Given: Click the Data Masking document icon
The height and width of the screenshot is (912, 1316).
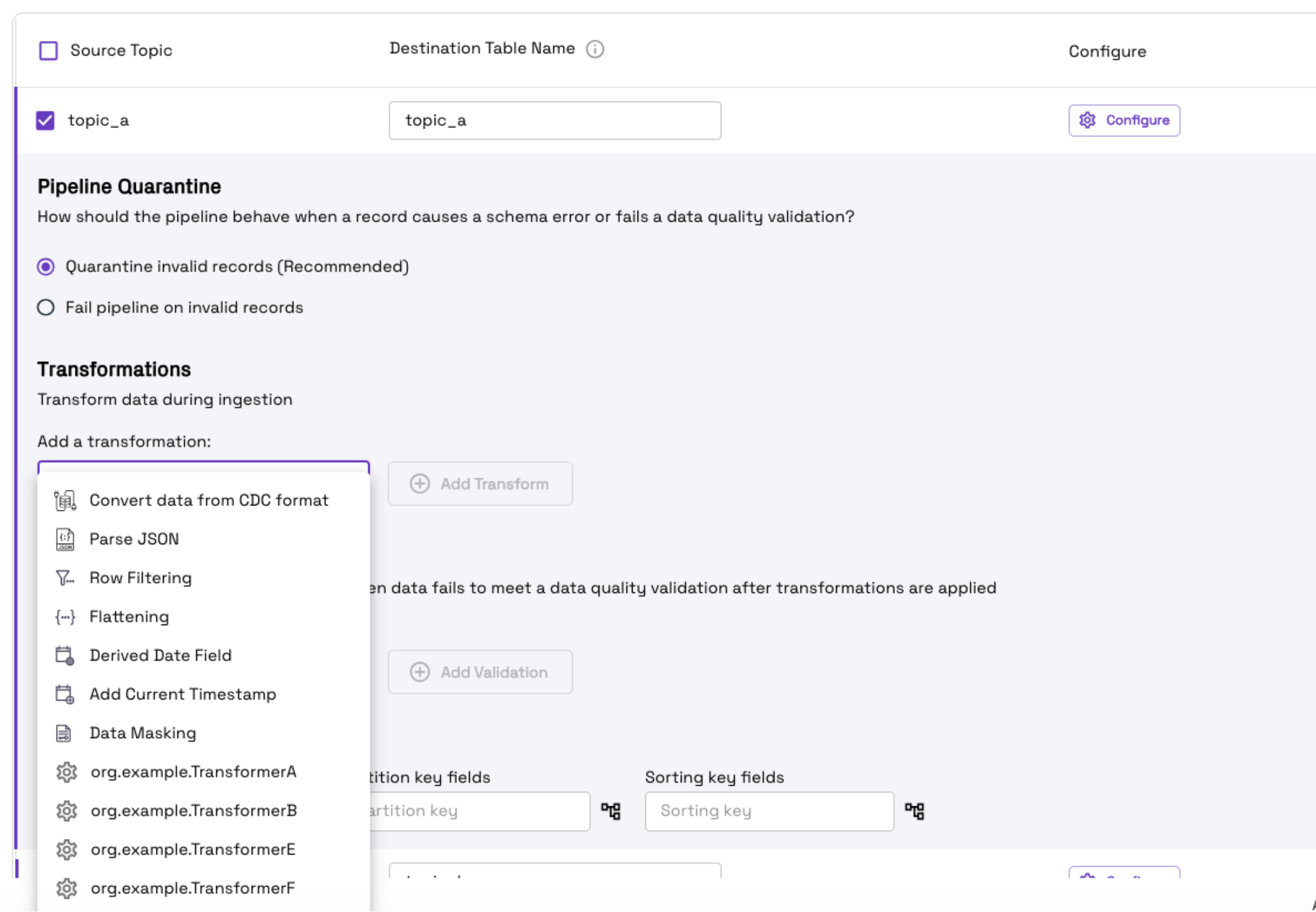Looking at the screenshot, I should 64,733.
